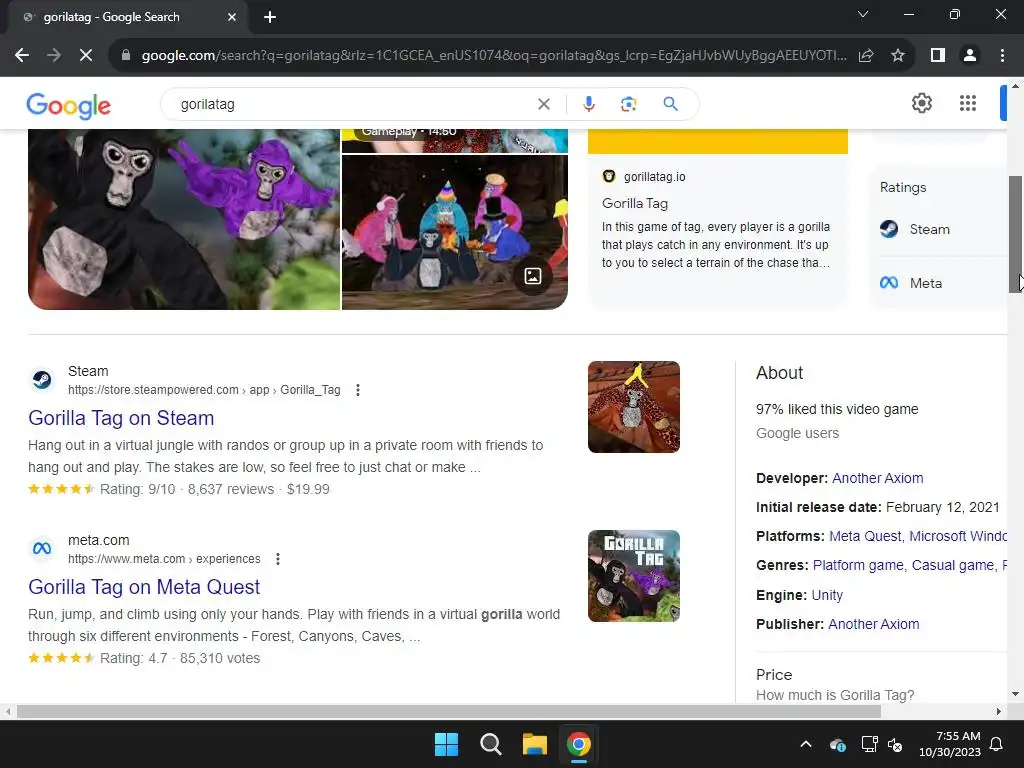Close the gorilatag search tab

pos(232,17)
